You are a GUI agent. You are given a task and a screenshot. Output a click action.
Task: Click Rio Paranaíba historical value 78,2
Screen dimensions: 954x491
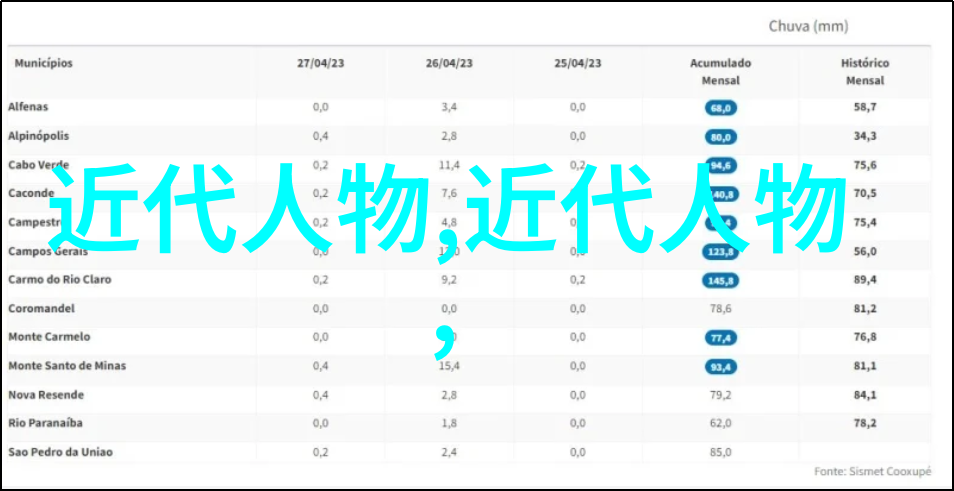[865, 423]
